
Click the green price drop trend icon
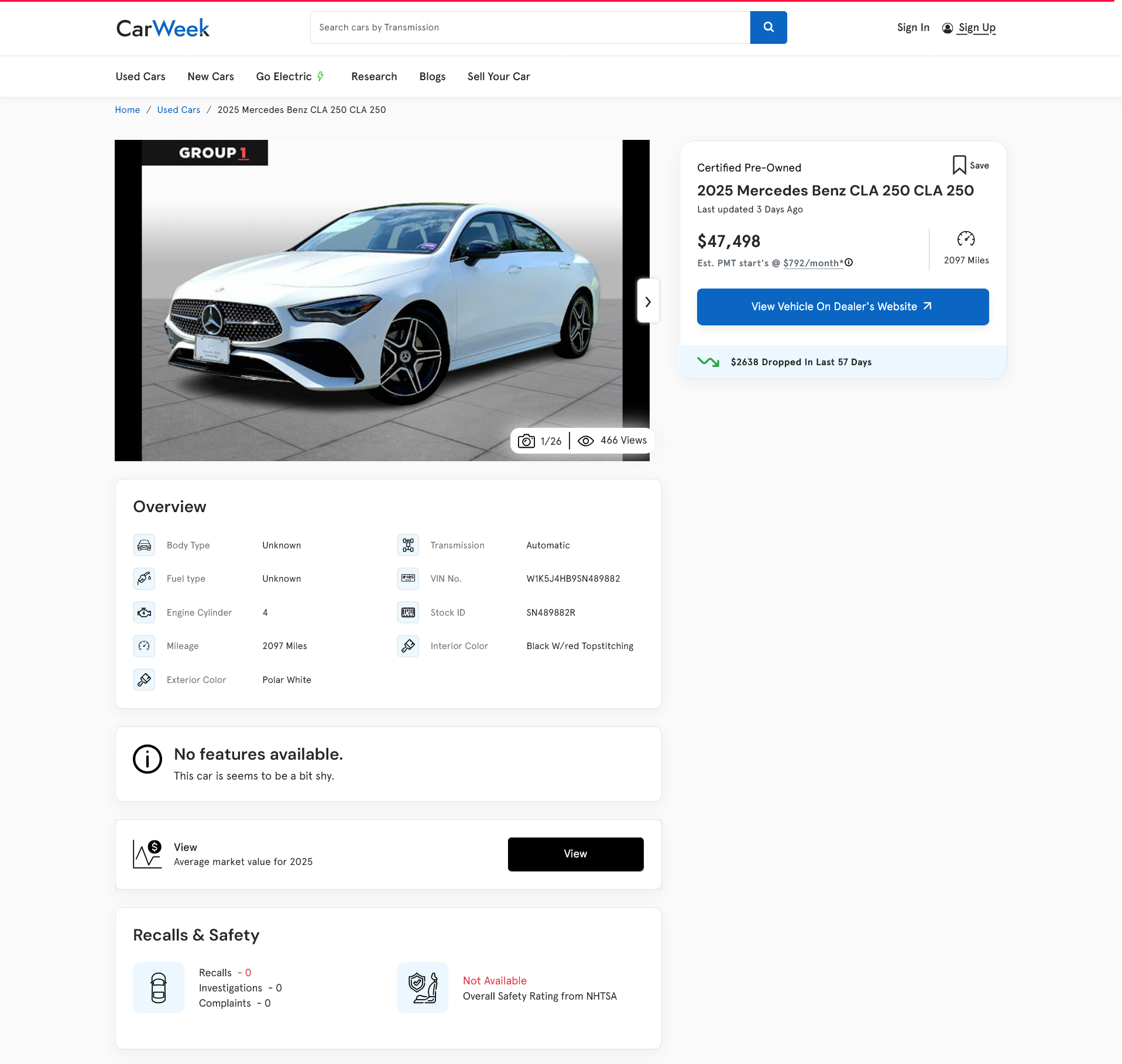[x=708, y=362]
